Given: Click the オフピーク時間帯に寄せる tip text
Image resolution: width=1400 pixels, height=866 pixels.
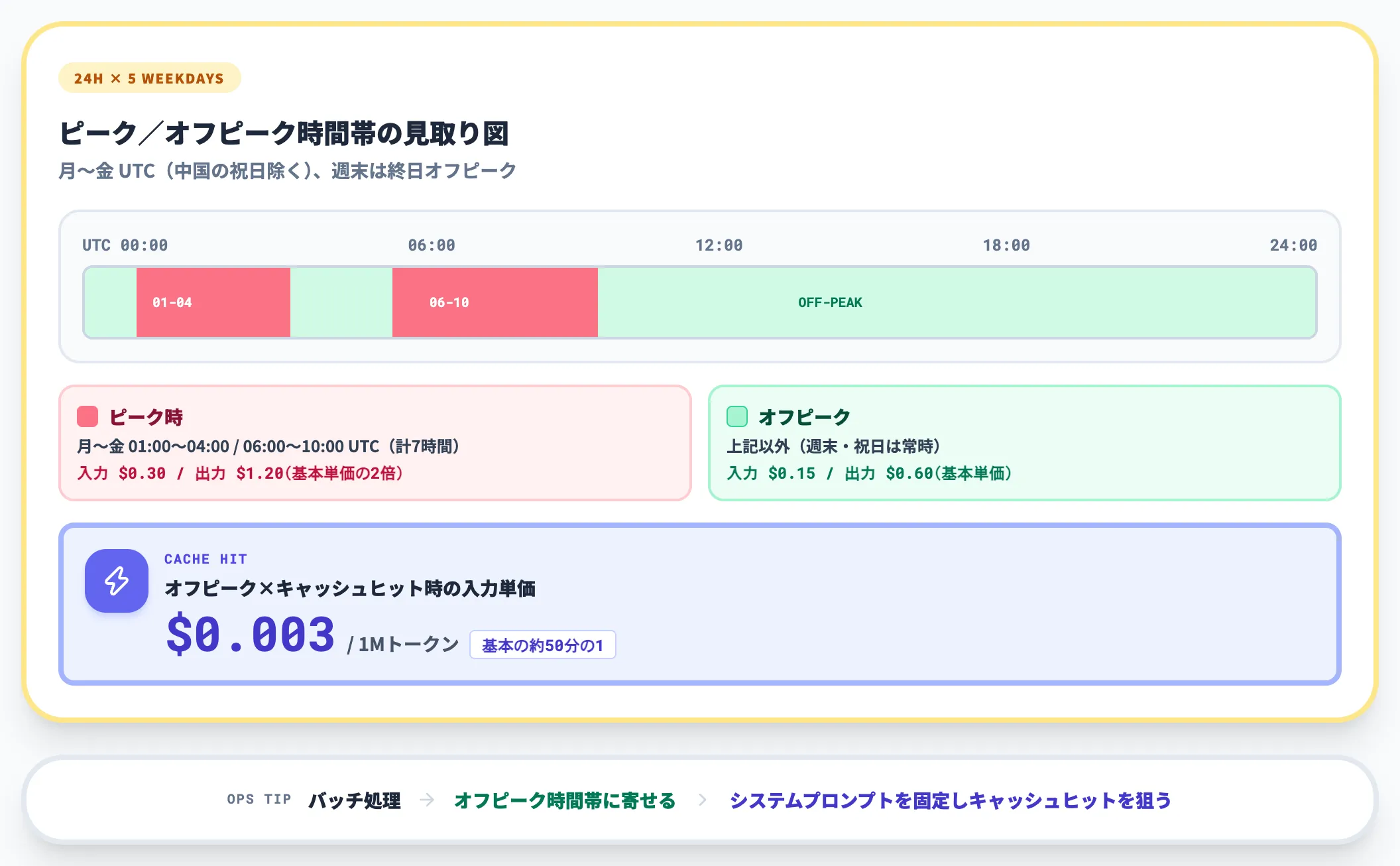Looking at the screenshot, I should [565, 800].
